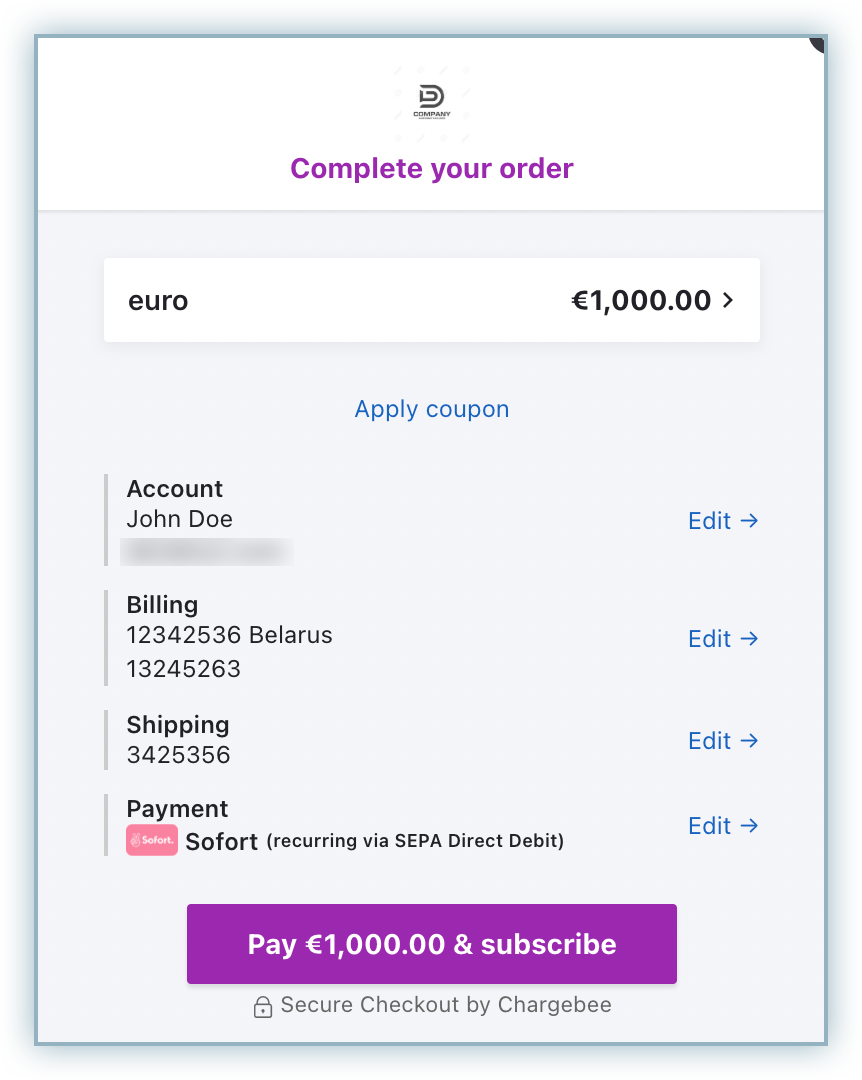Click the company logo at the top
Viewport: 862px width, 1080px height.
pyautogui.click(x=432, y=101)
